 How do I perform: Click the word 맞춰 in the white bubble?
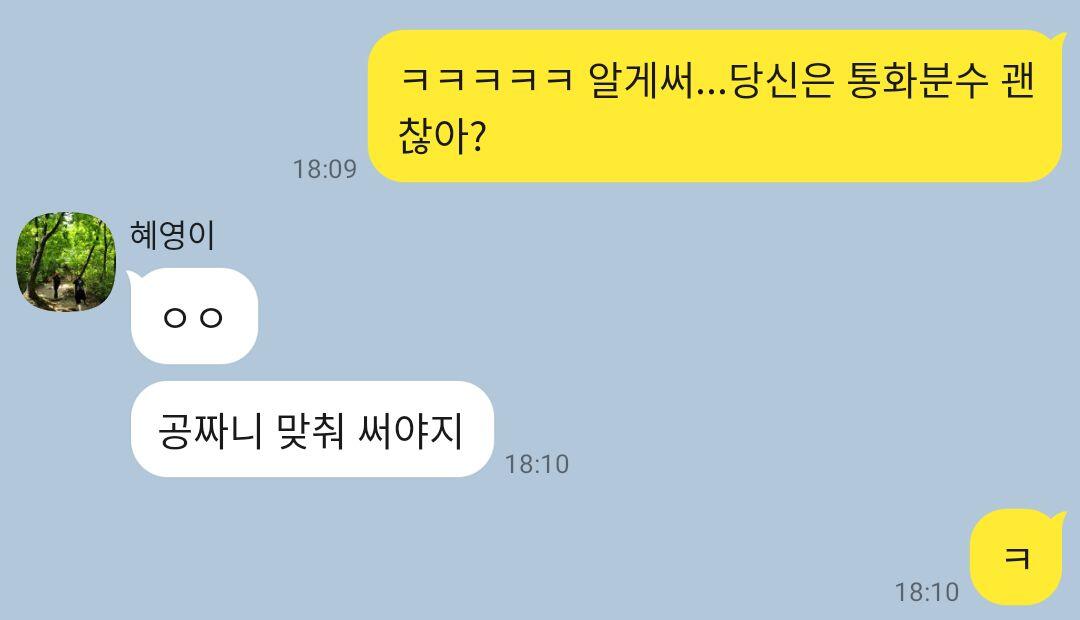(310, 431)
